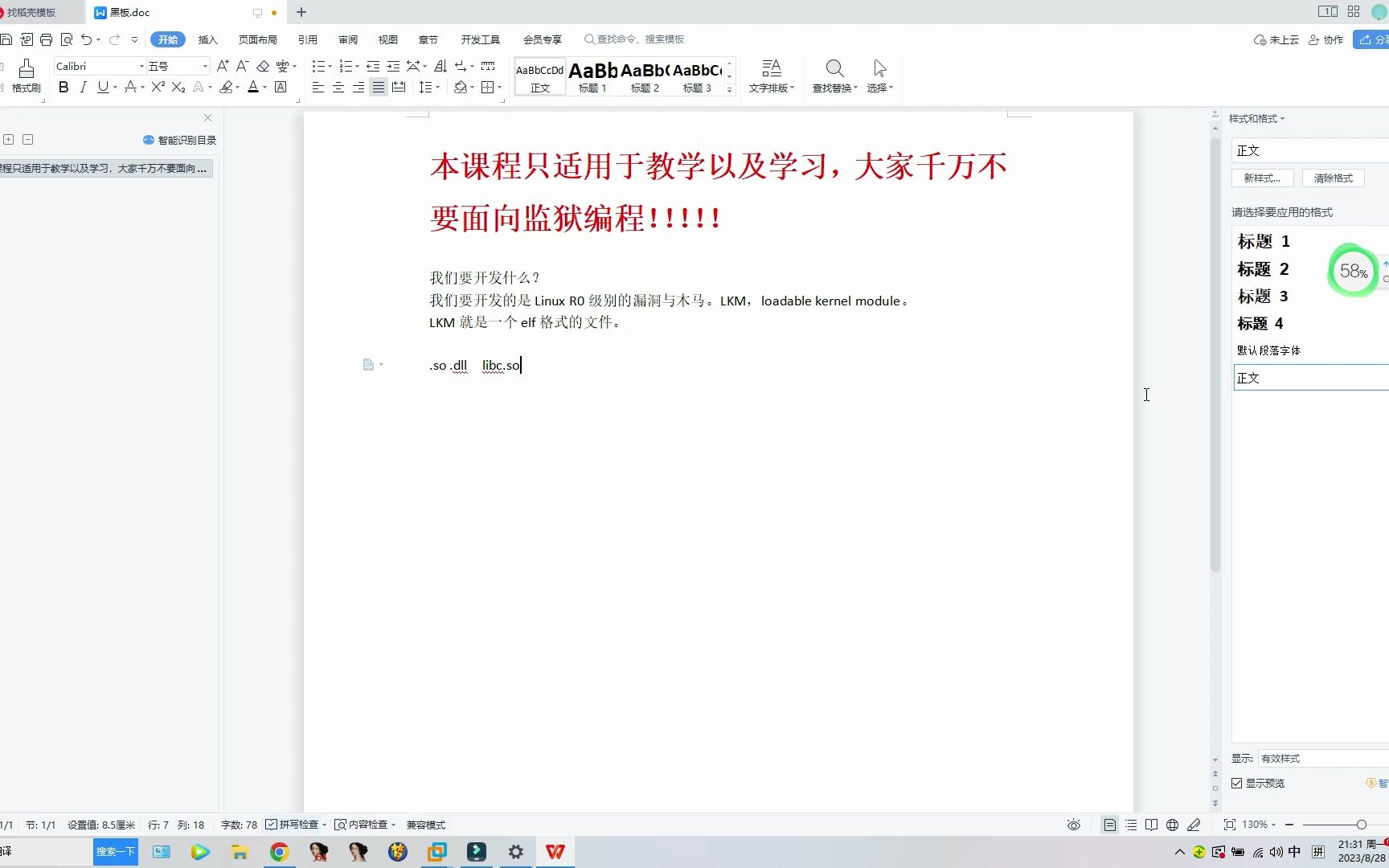Switch to web layout view globe icon
The height and width of the screenshot is (868, 1389).
pyautogui.click(x=1173, y=825)
